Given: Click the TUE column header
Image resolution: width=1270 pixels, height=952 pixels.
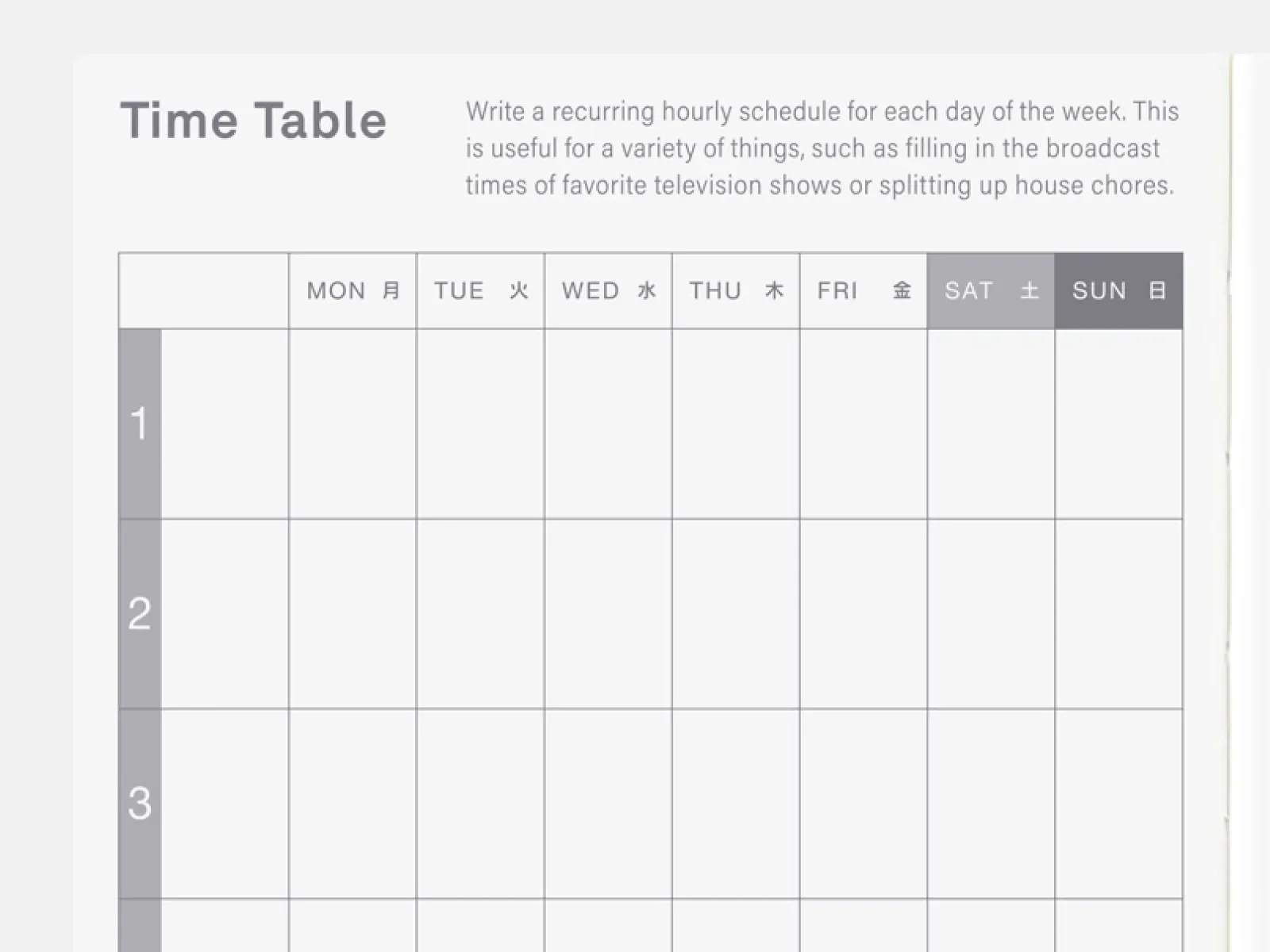Looking at the screenshot, I should pyautogui.click(x=480, y=290).
